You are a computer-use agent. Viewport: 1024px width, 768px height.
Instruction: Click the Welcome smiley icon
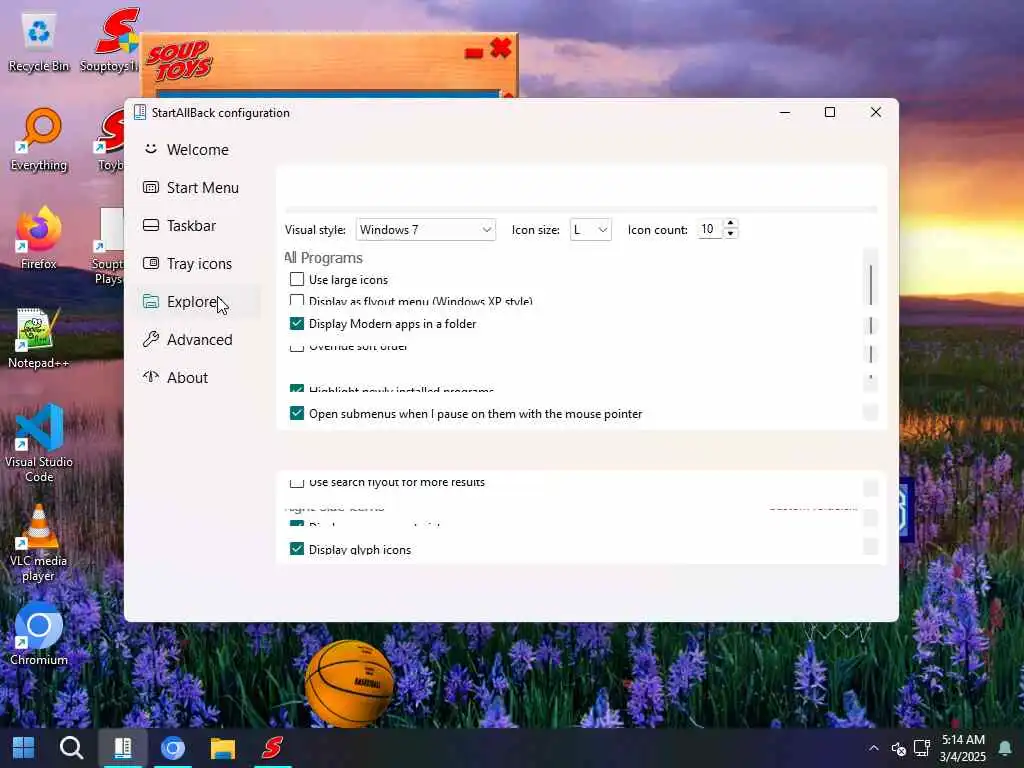(x=151, y=149)
